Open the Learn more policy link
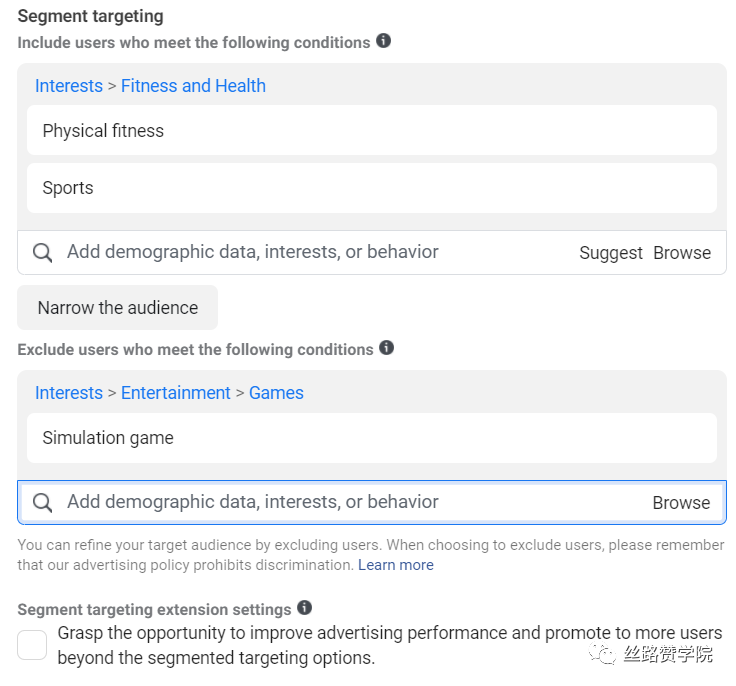This screenshot has height=686, width=736. click(396, 565)
